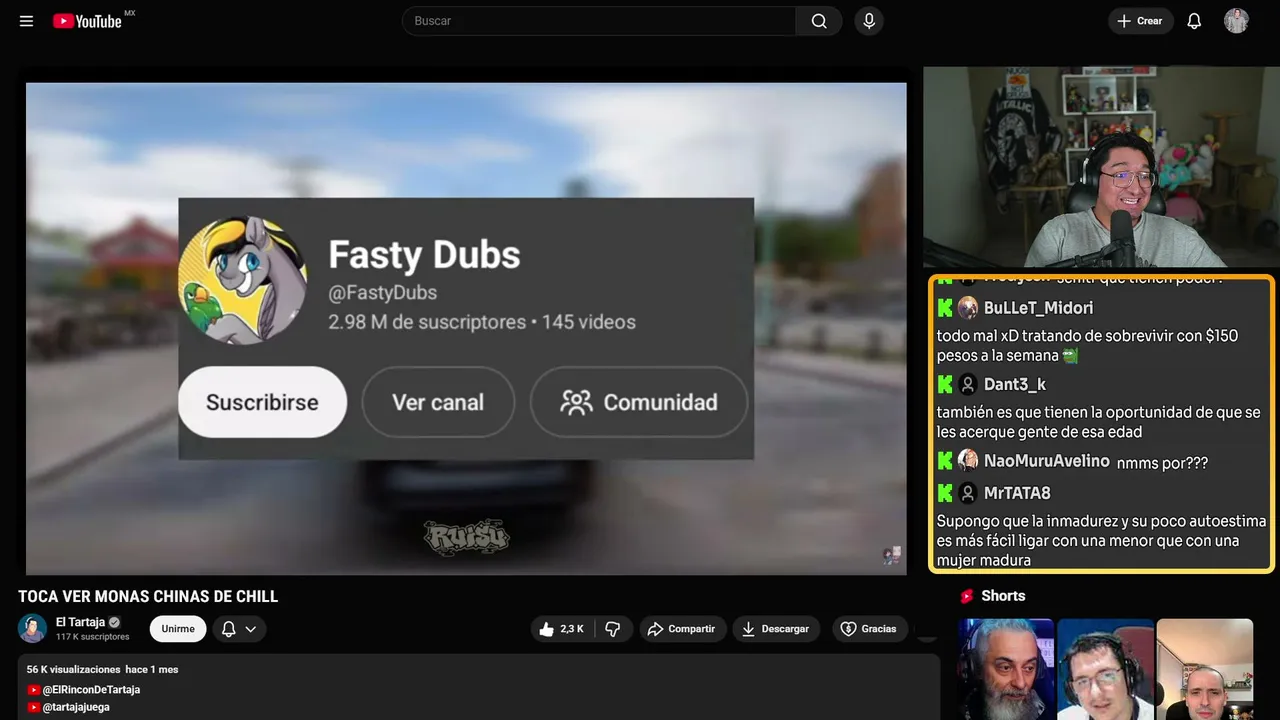Send a Super Thanks with Gracias

tap(868, 629)
